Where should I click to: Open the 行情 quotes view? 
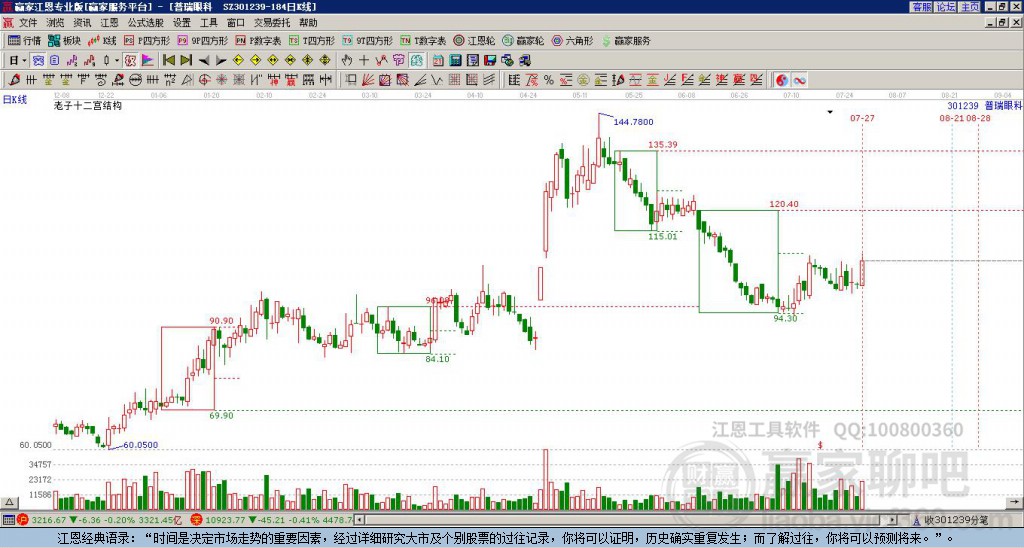(x=25, y=40)
